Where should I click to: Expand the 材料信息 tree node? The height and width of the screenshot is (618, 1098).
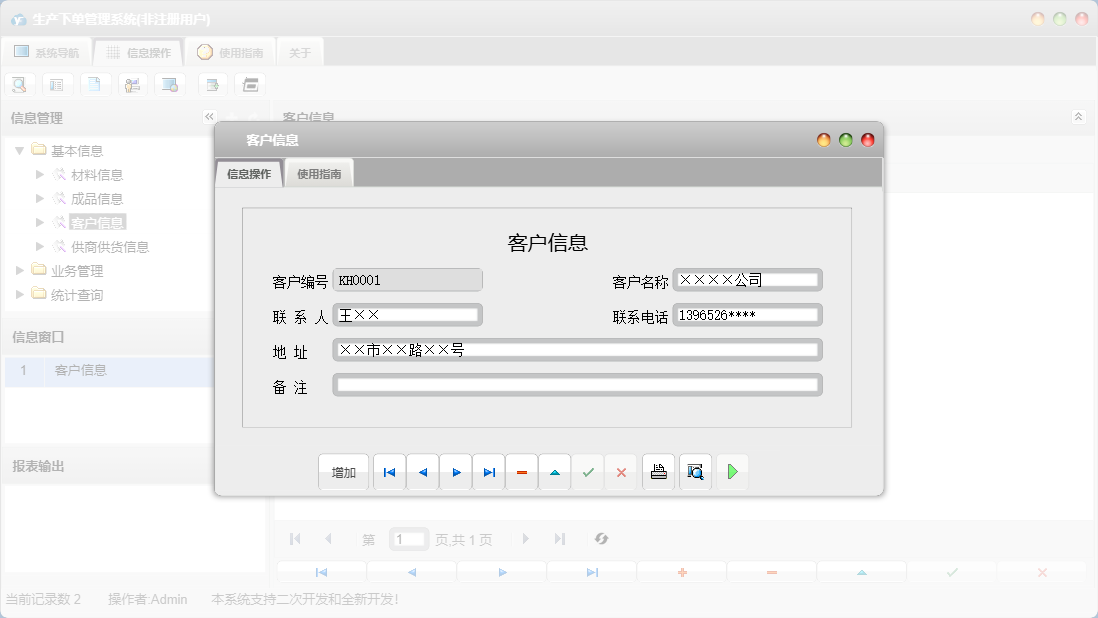(40, 174)
